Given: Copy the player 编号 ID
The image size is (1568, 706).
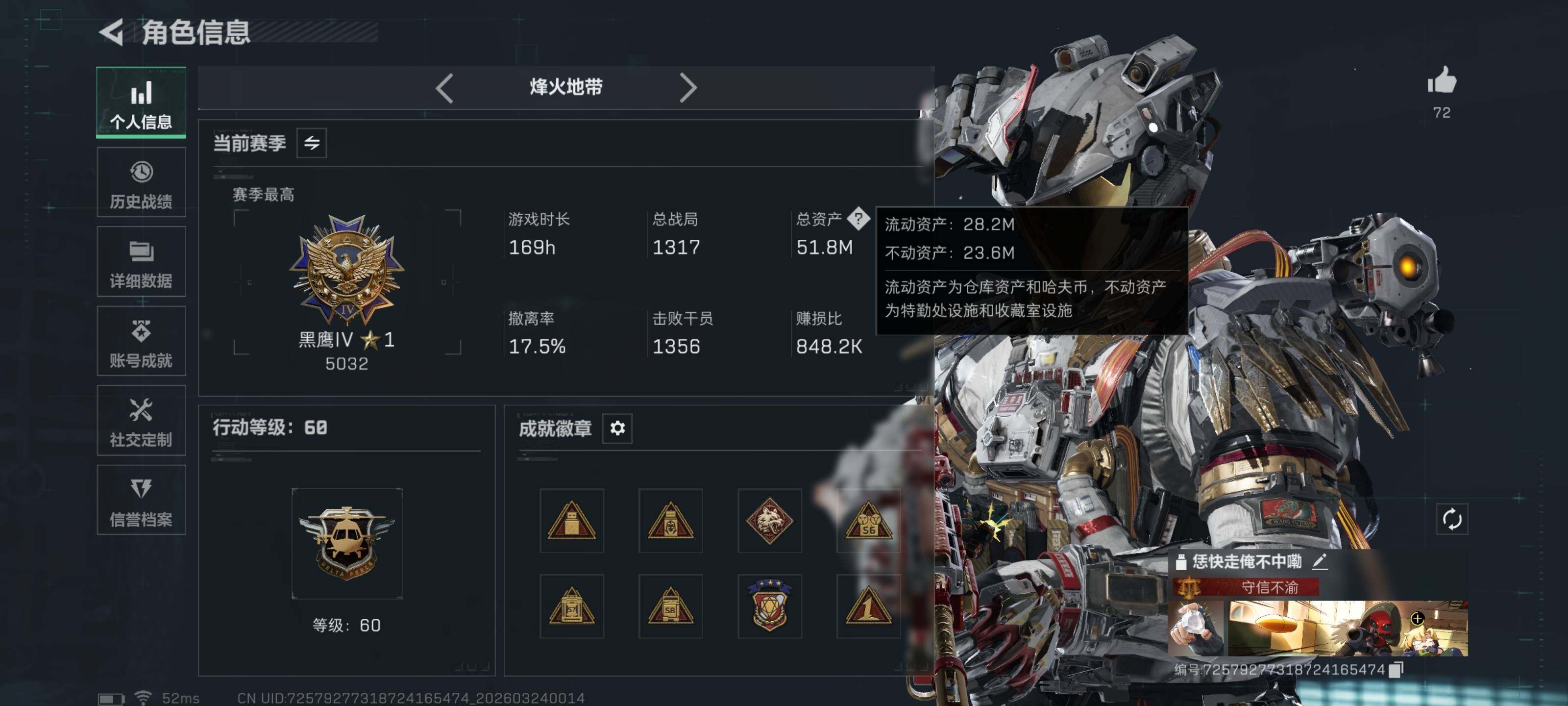Looking at the screenshot, I should pyautogui.click(x=1397, y=669).
